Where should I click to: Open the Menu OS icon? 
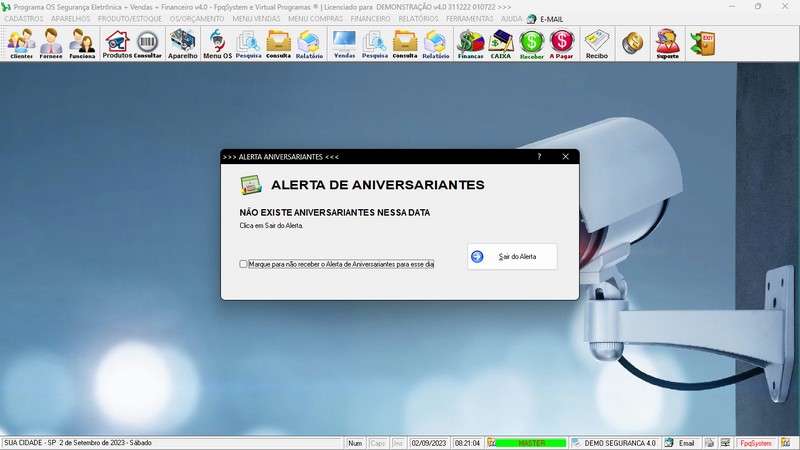click(217, 44)
